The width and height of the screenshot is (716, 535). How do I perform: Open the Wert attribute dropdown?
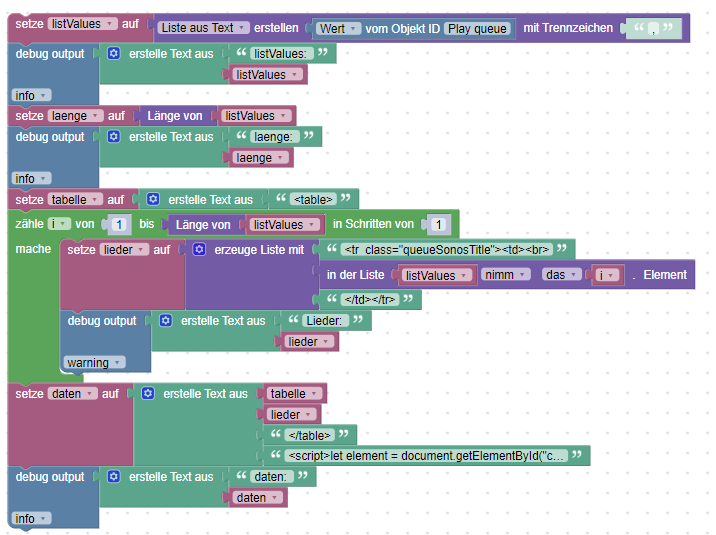[338, 28]
